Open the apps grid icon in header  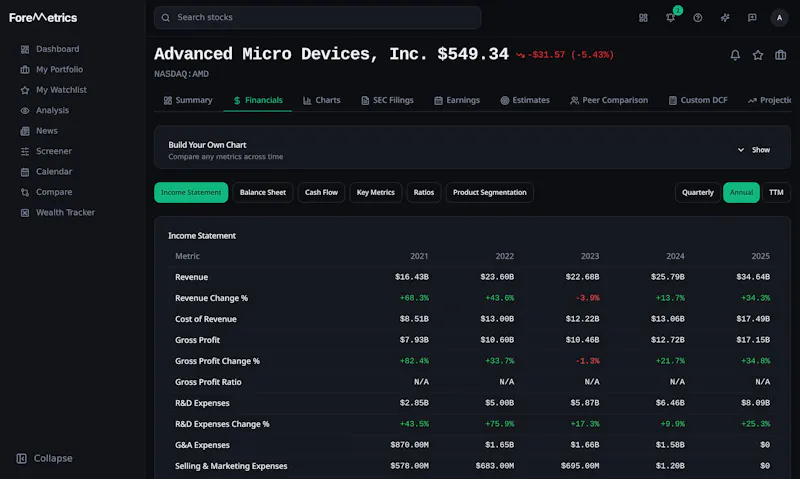tap(643, 18)
